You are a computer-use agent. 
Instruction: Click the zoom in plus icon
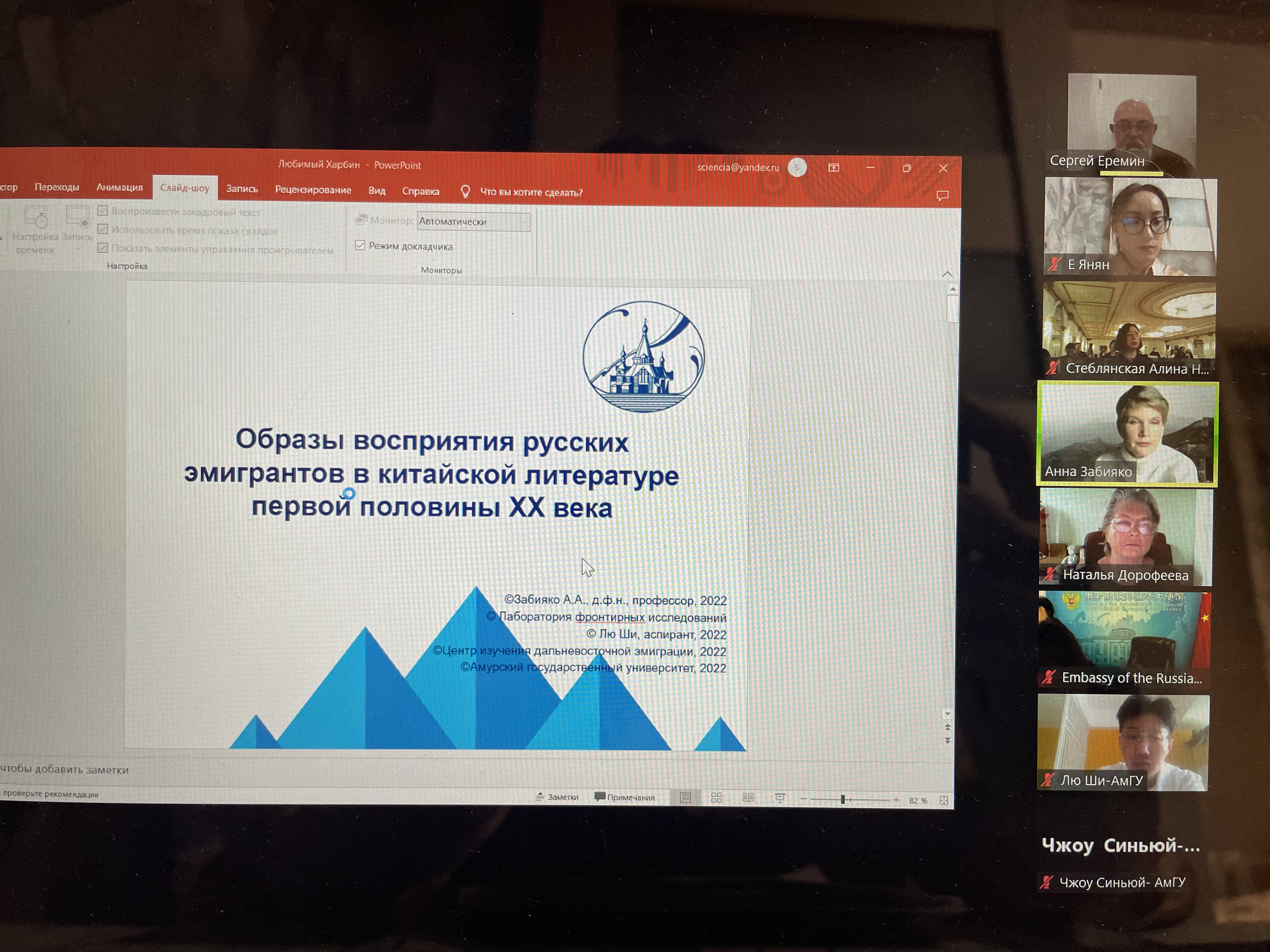point(896,800)
